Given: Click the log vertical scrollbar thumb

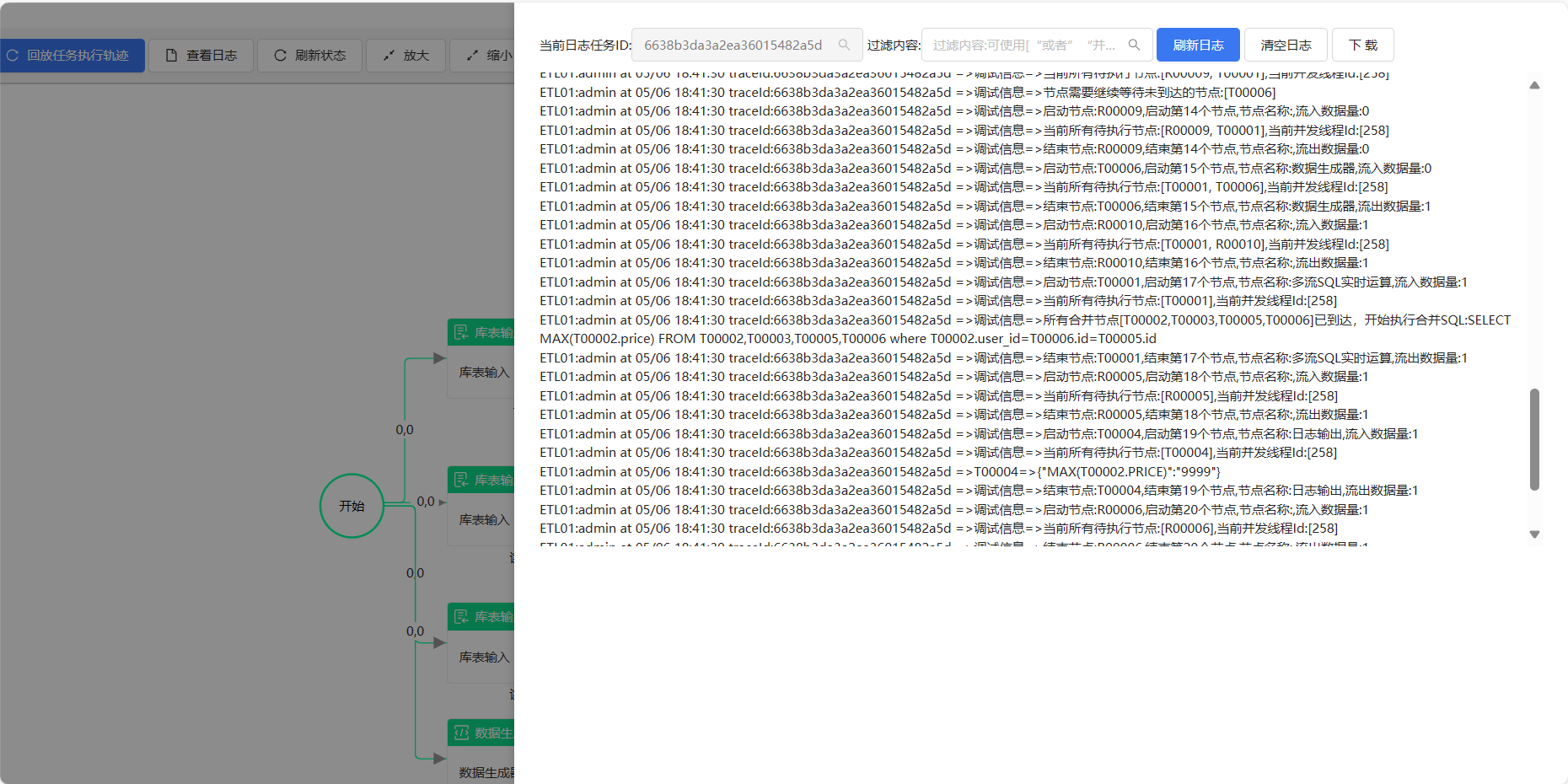Looking at the screenshot, I should [x=1534, y=439].
